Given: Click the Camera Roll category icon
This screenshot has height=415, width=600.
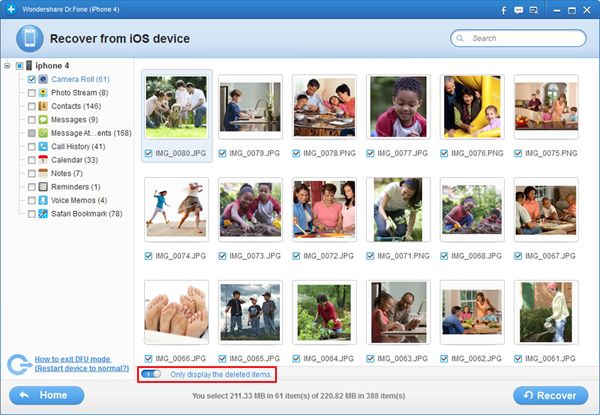Looking at the screenshot, I should tap(44, 79).
